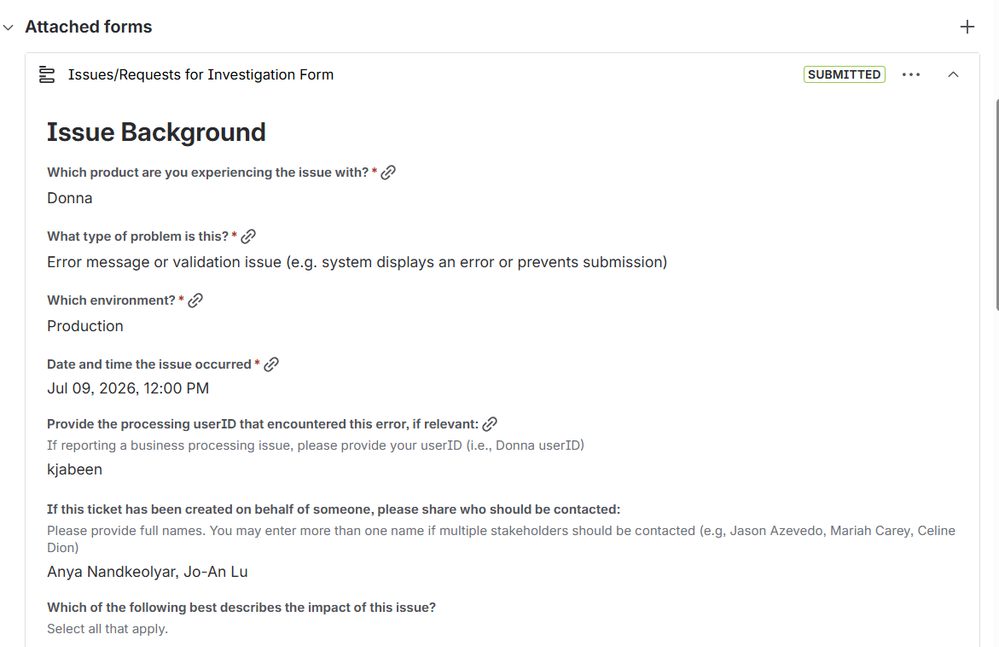Click the Anya Nandkeolyar, Jo-An Lu contact names

pyautogui.click(x=147, y=572)
